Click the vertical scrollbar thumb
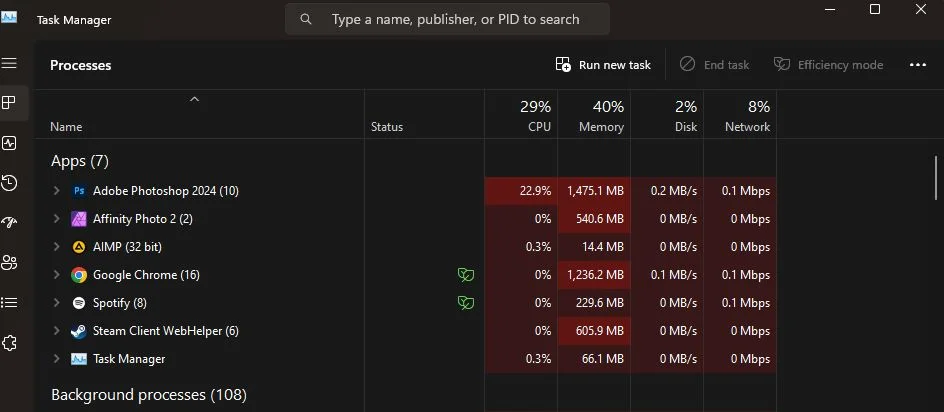This screenshot has height=412, width=944. coord(936,178)
